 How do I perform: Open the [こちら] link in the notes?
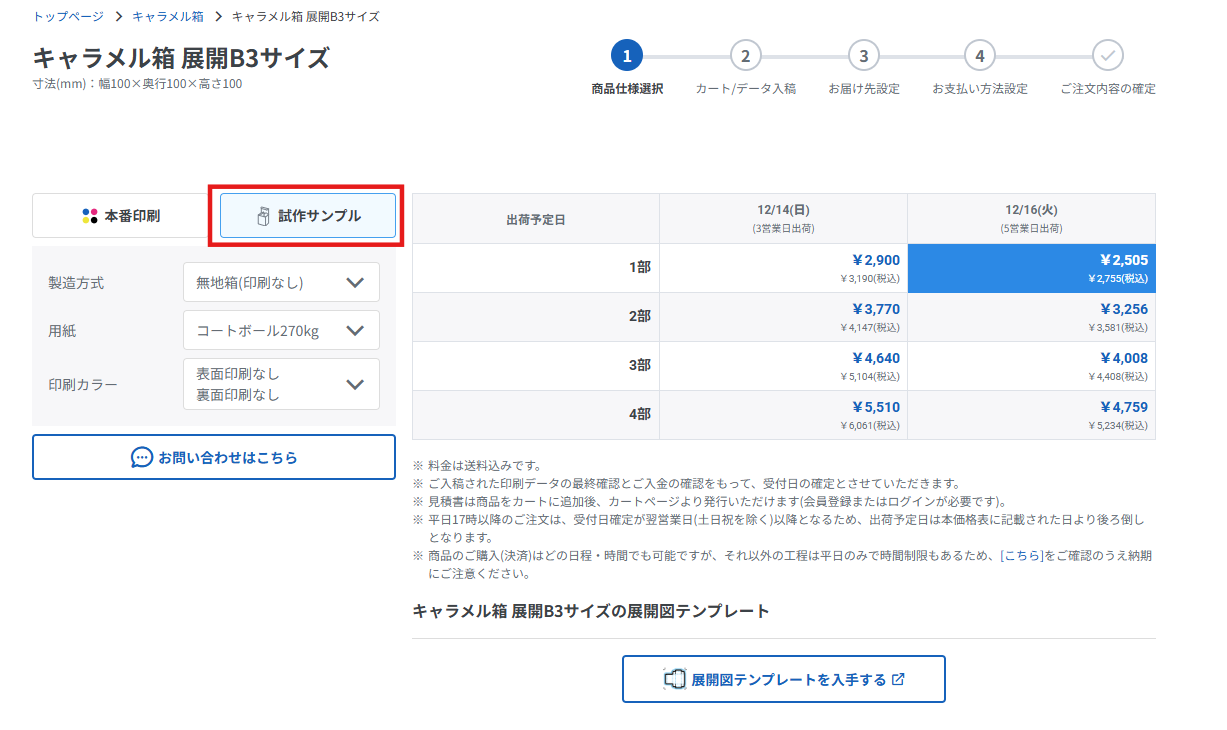pyautogui.click(x=1024, y=555)
